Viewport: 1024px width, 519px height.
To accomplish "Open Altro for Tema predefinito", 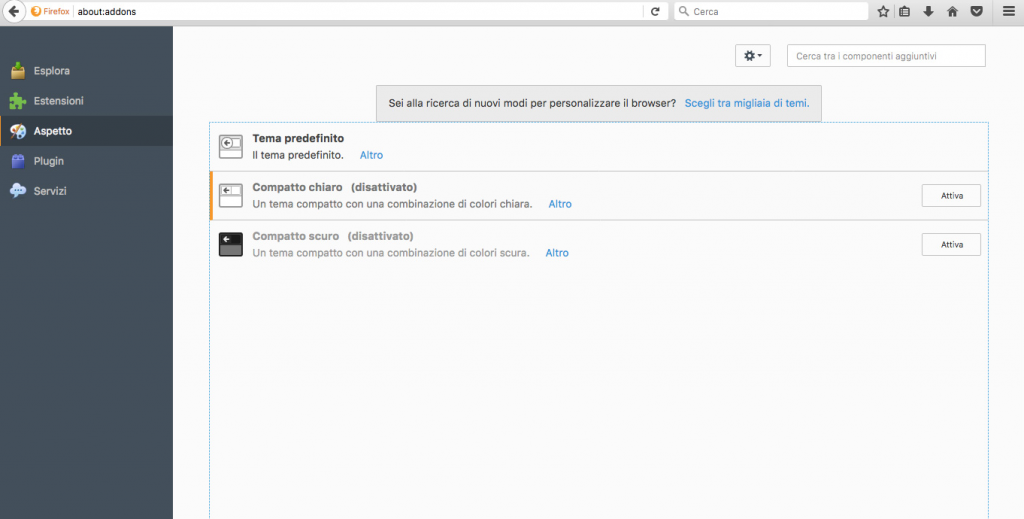I will 372,155.
